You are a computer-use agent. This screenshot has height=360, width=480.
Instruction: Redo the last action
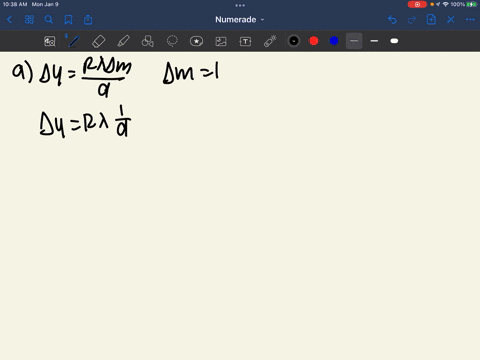tap(412, 20)
